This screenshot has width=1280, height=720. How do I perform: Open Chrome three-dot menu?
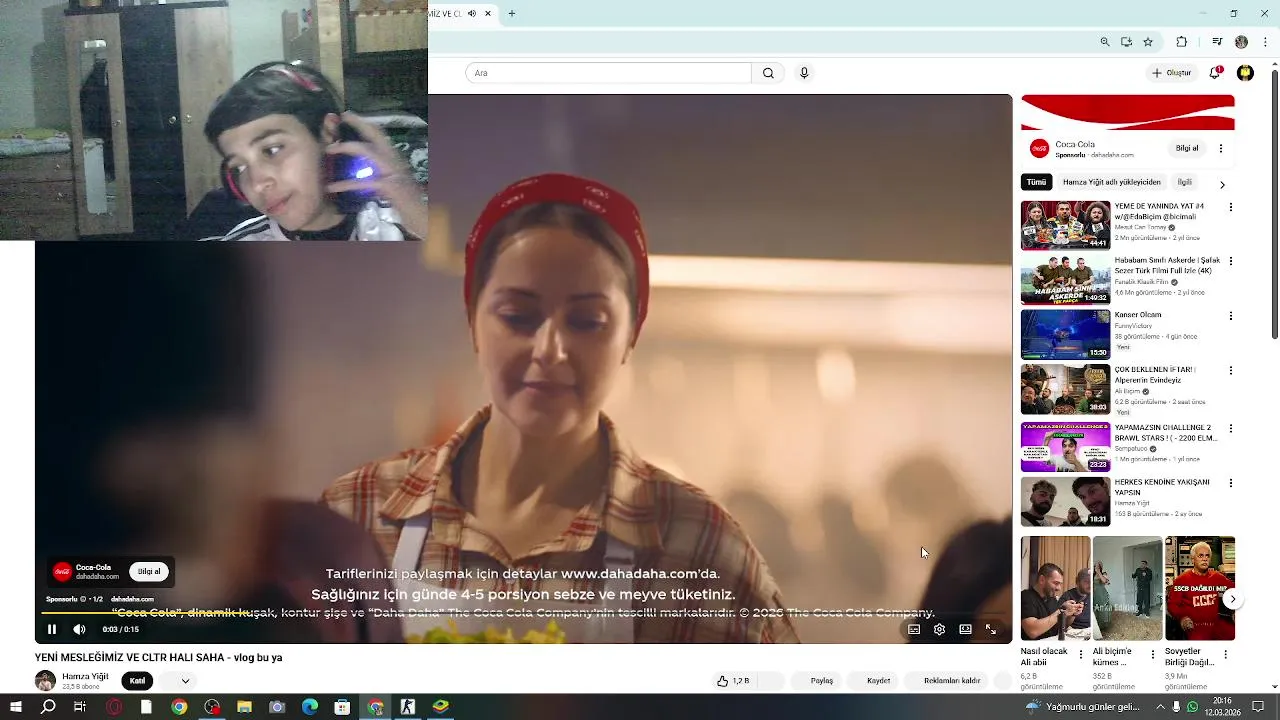[1264, 42]
